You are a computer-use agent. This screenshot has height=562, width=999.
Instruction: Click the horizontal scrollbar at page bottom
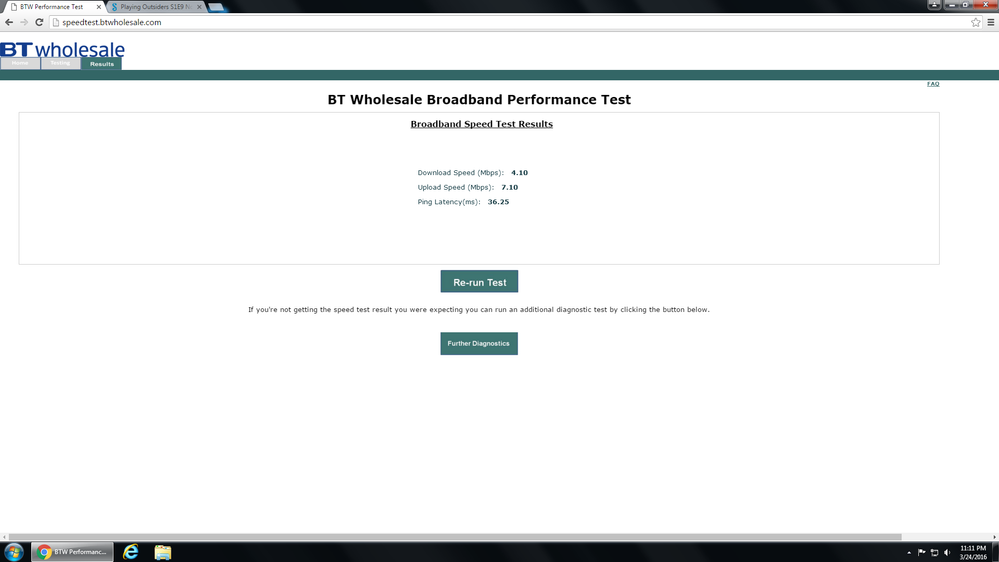(455, 537)
